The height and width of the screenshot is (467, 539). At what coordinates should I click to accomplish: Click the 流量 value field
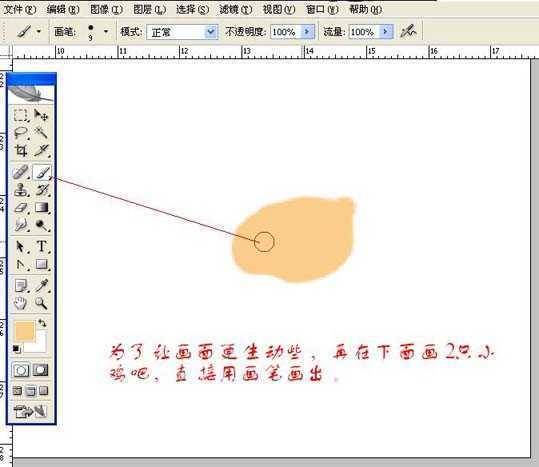click(364, 32)
